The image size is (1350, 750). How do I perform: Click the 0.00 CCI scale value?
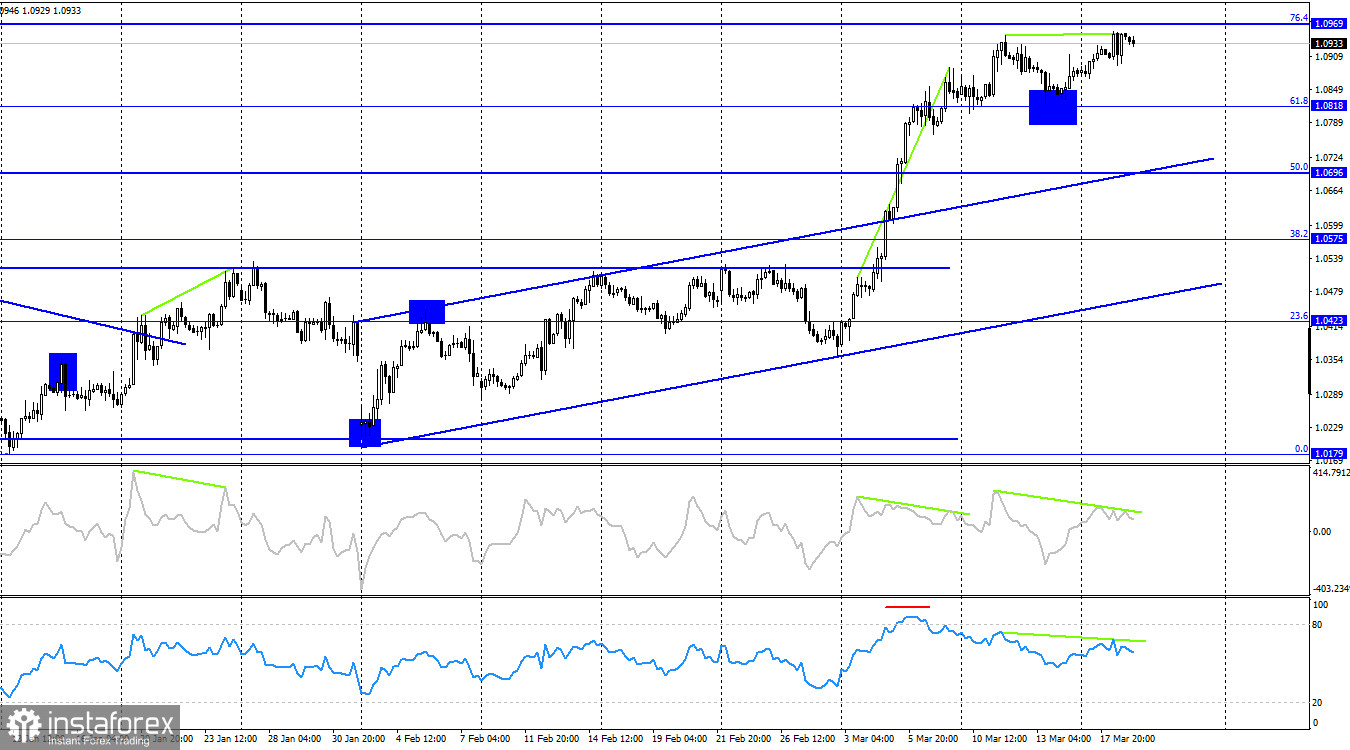(x=1321, y=531)
